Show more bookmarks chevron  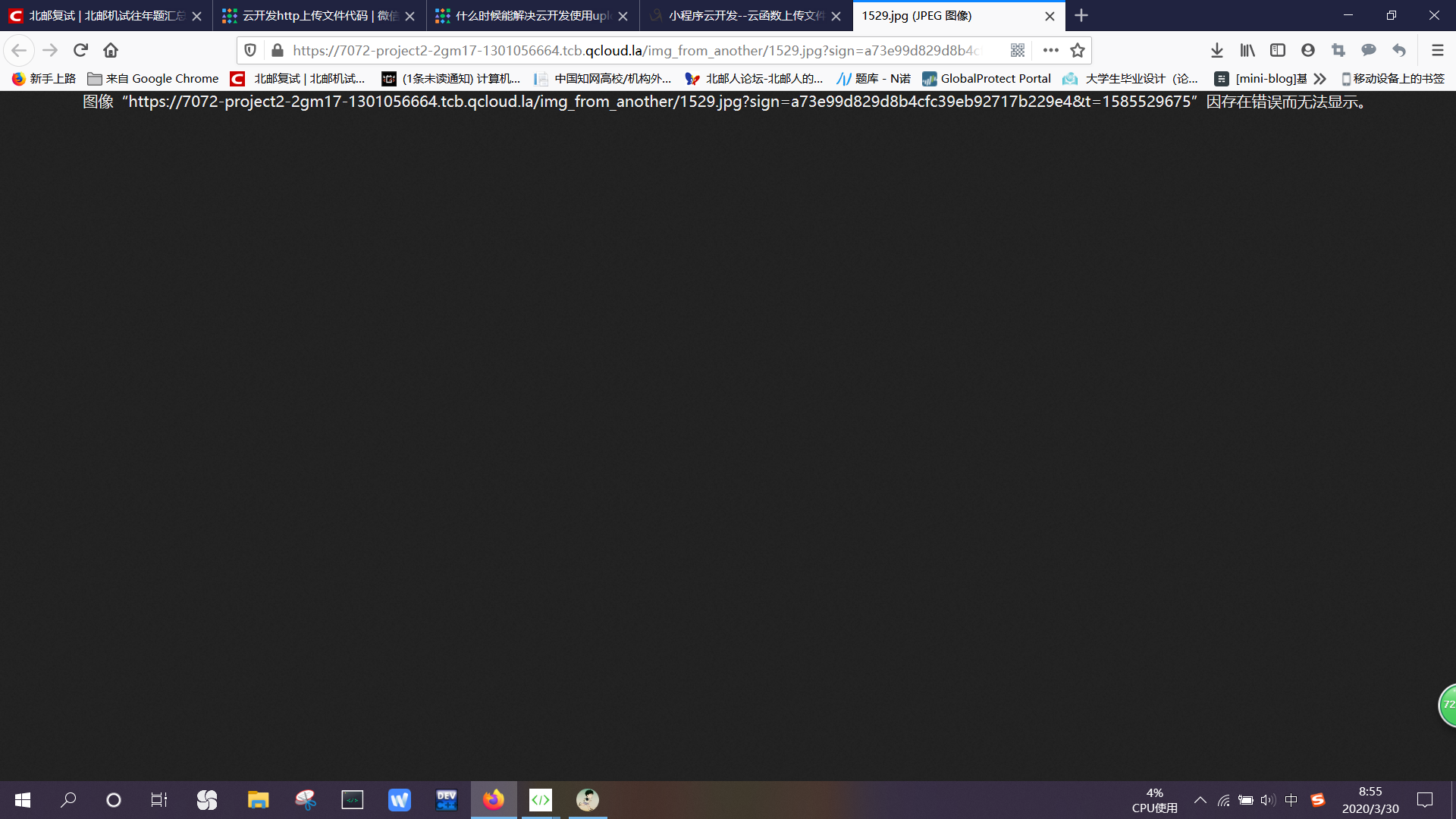[x=1319, y=78]
